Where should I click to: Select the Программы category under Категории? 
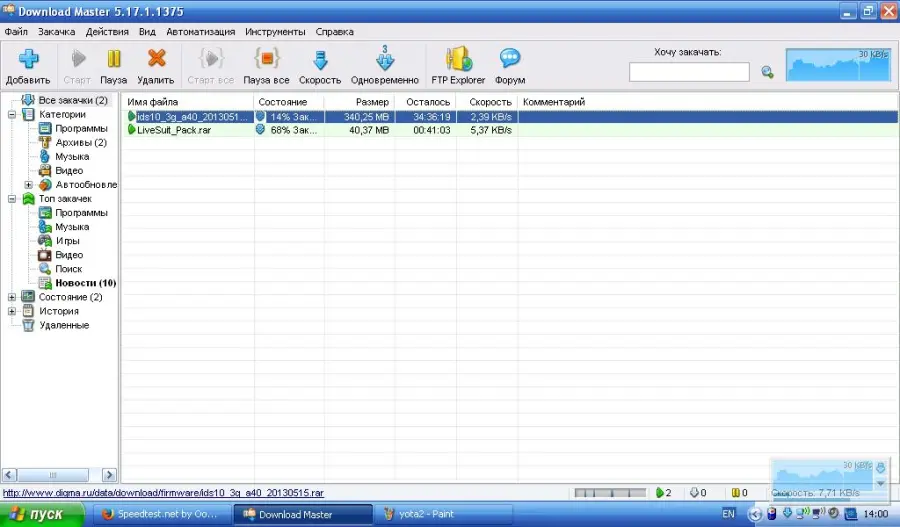pos(81,129)
